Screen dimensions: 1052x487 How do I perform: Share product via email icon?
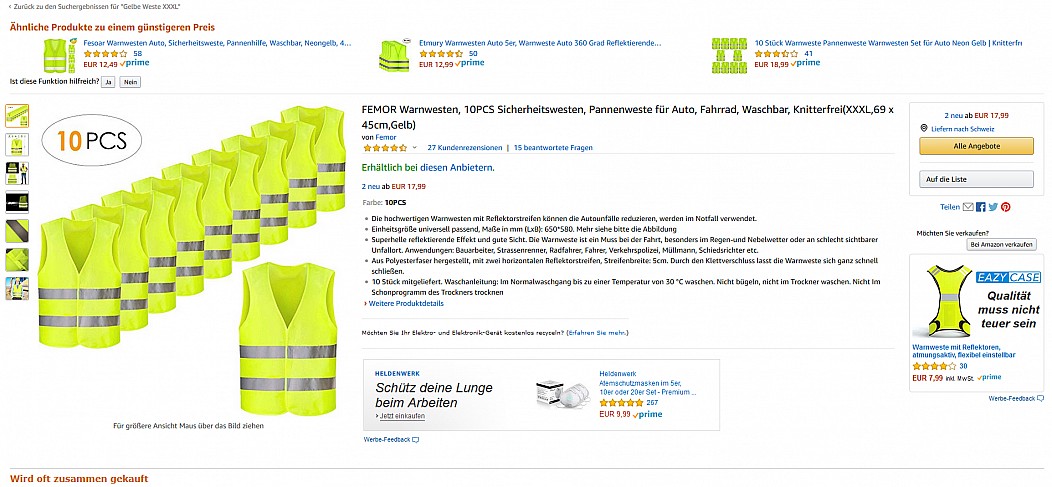coord(967,207)
